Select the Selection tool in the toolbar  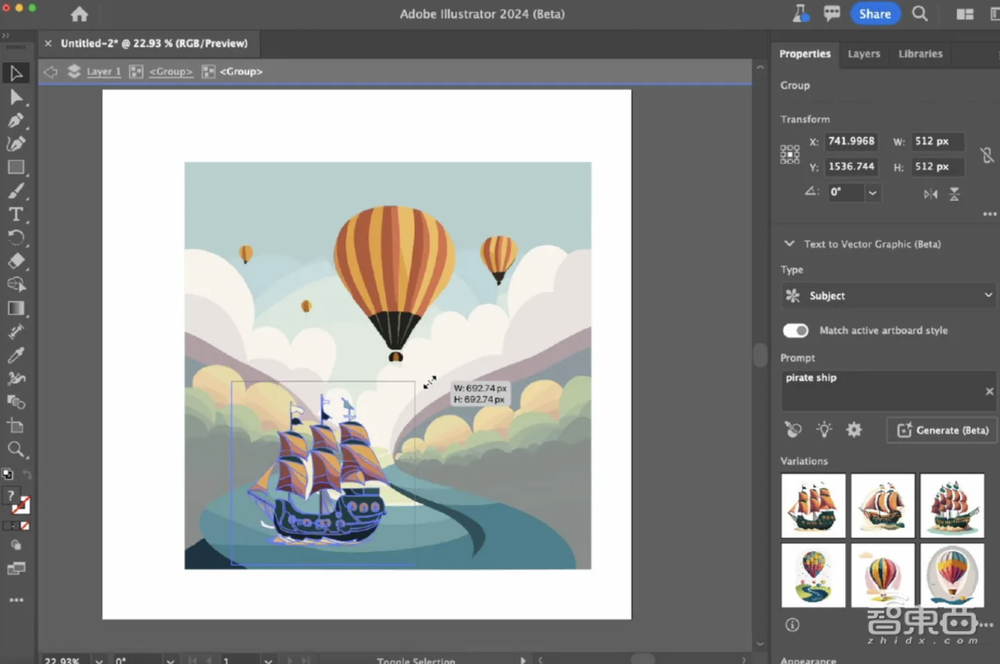15,73
